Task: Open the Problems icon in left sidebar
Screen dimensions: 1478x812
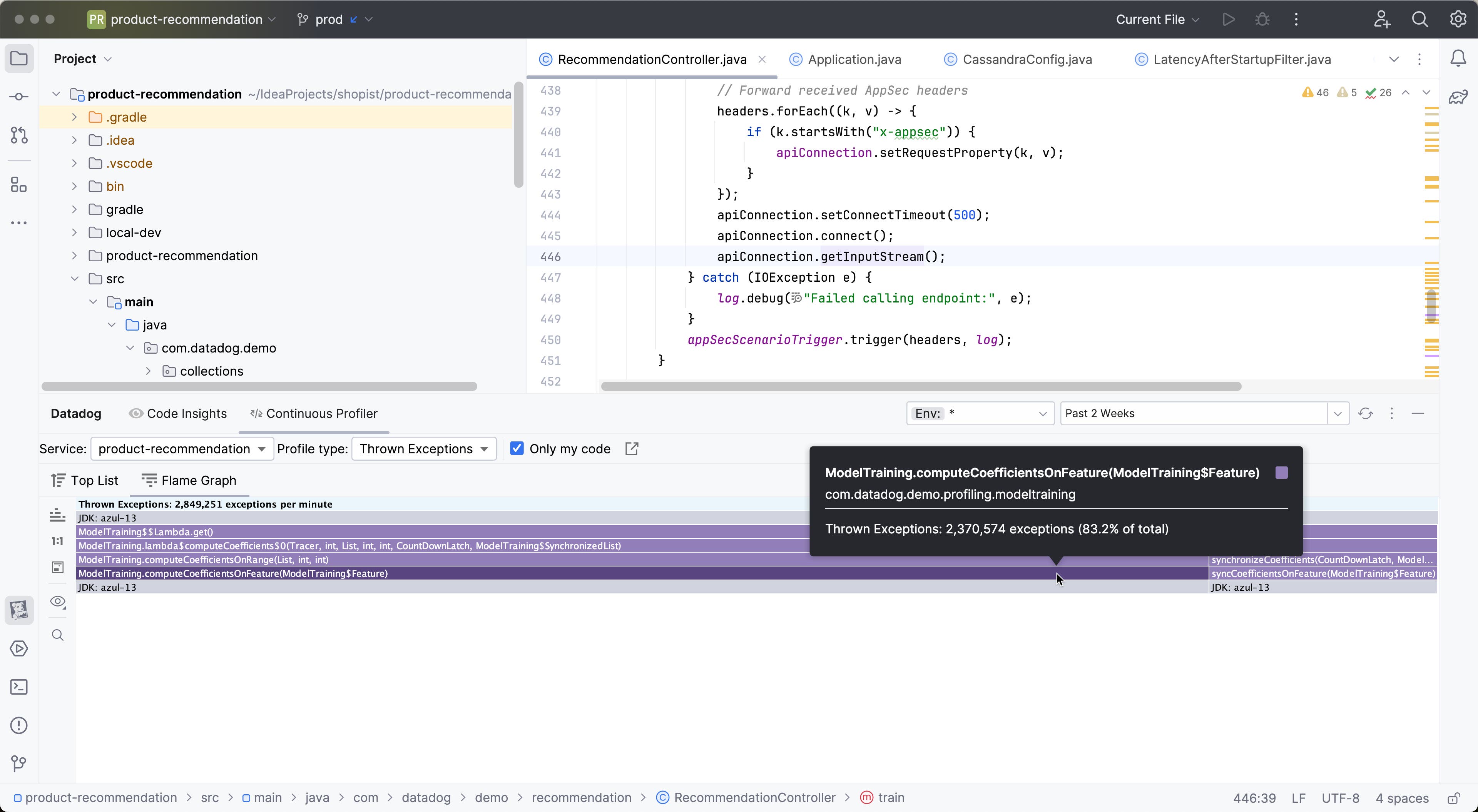Action: (19, 725)
